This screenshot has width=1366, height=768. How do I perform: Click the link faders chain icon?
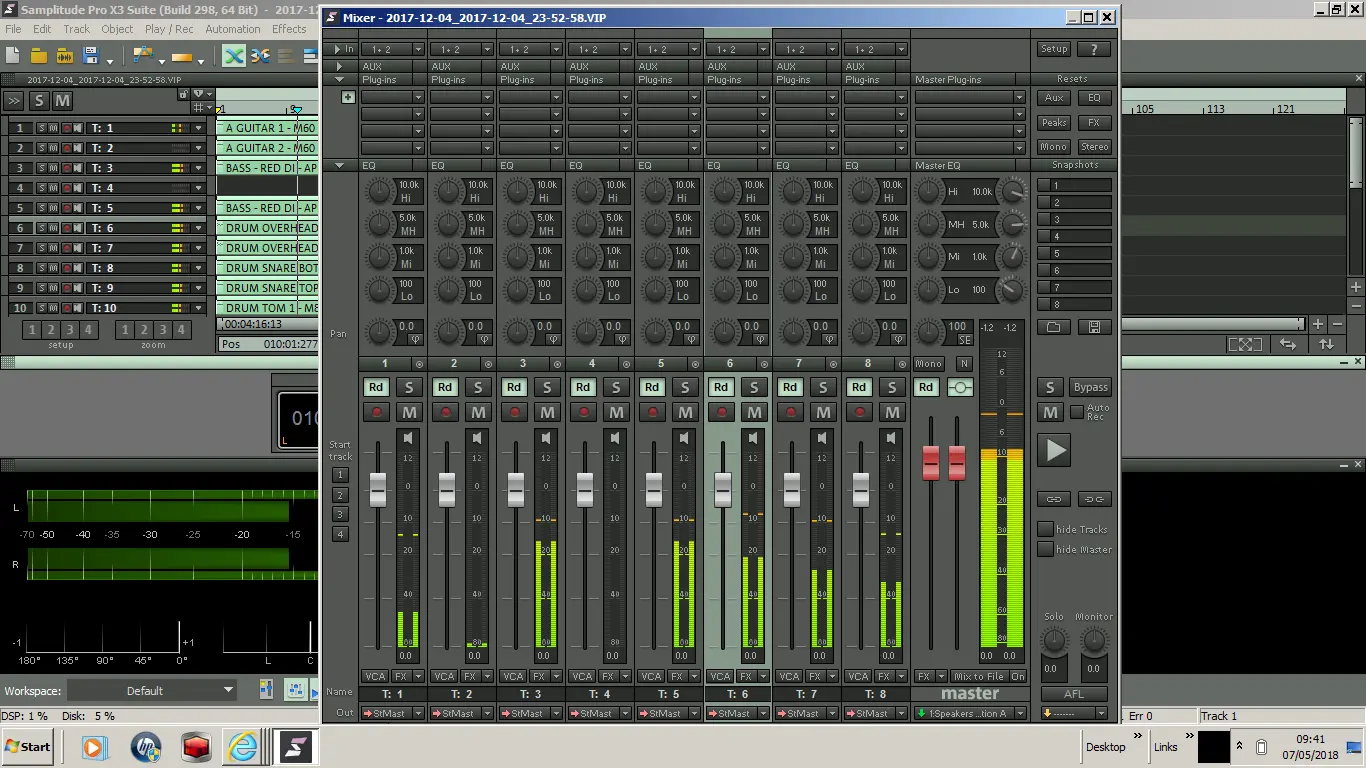point(1053,499)
